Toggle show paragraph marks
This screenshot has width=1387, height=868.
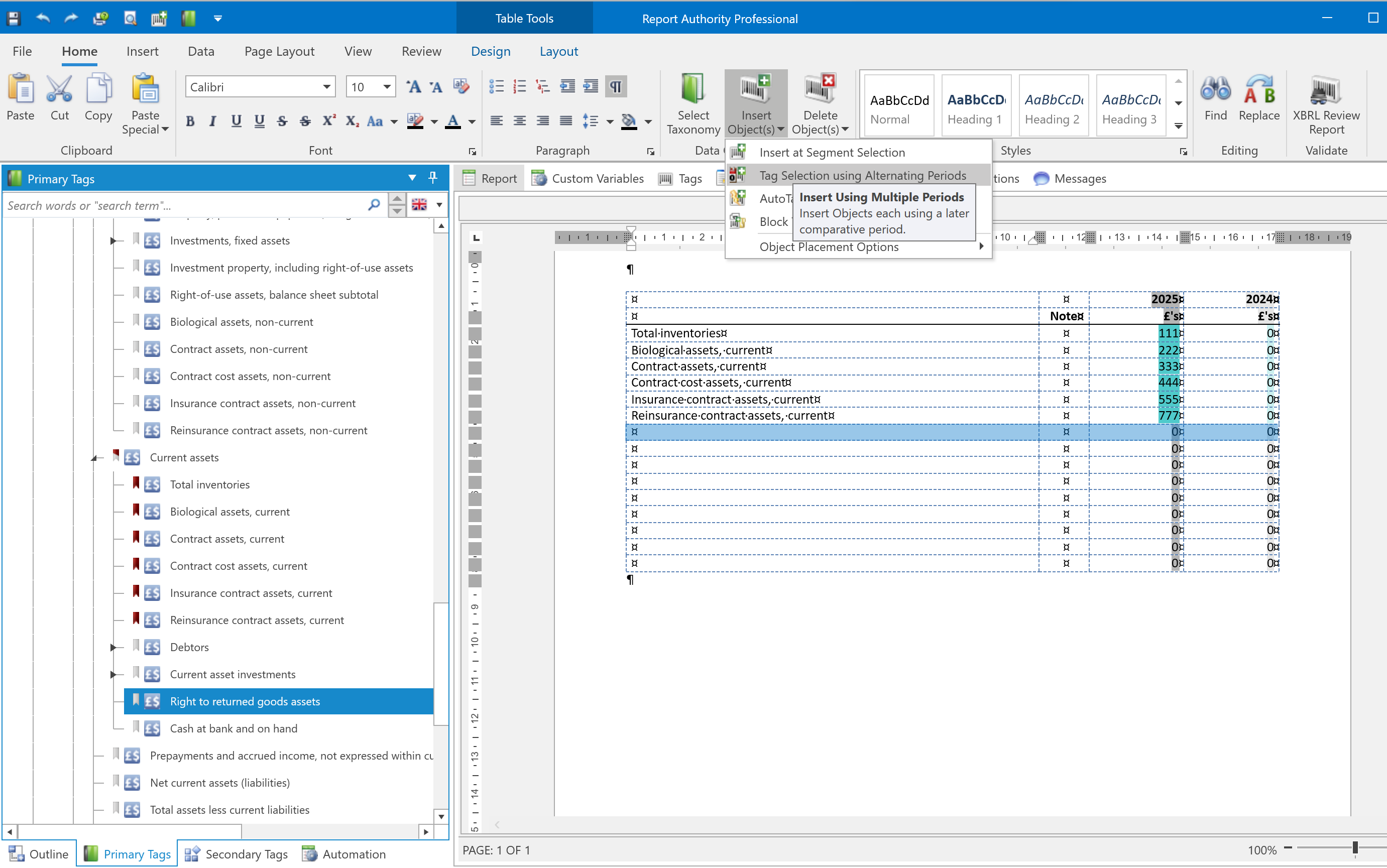point(616,87)
